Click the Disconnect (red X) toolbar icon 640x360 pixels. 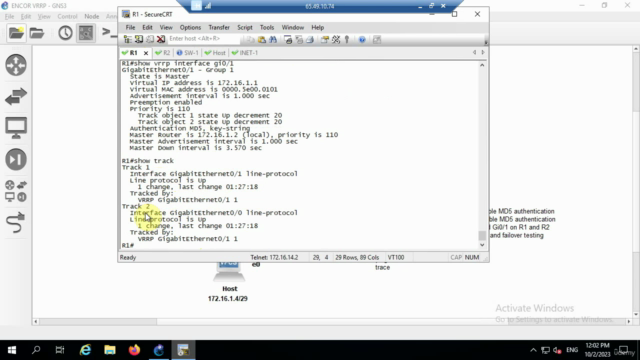[x=161, y=39]
